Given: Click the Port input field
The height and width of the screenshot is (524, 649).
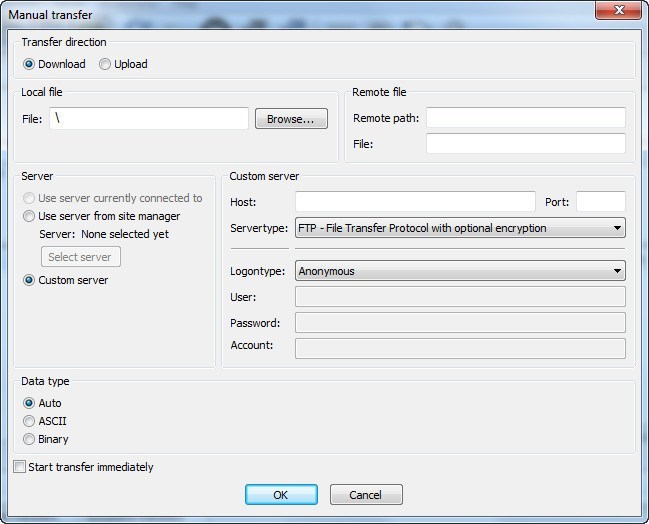Looking at the screenshot, I should [x=601, y=202].
